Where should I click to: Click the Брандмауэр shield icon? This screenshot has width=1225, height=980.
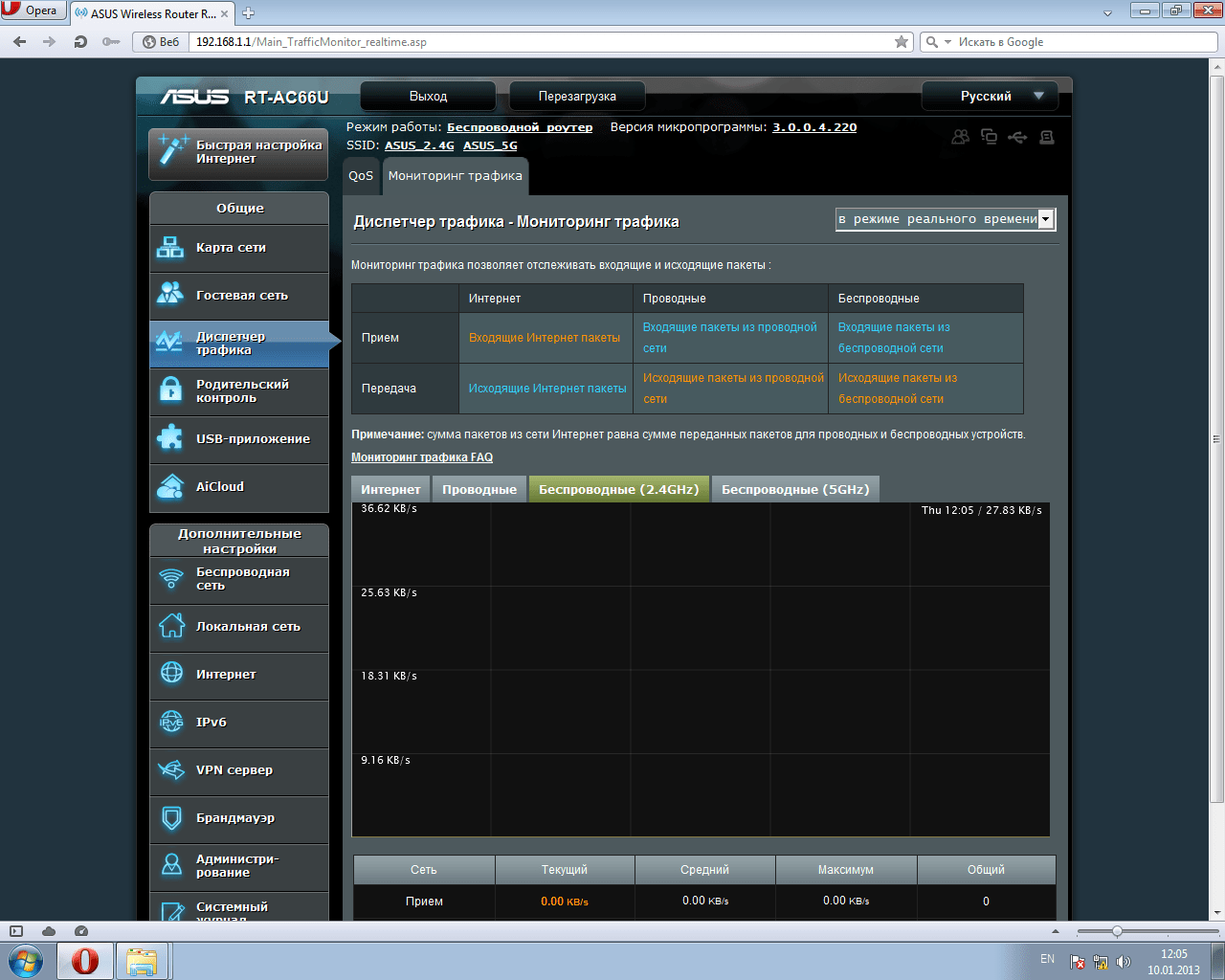(x=171, y=817)
